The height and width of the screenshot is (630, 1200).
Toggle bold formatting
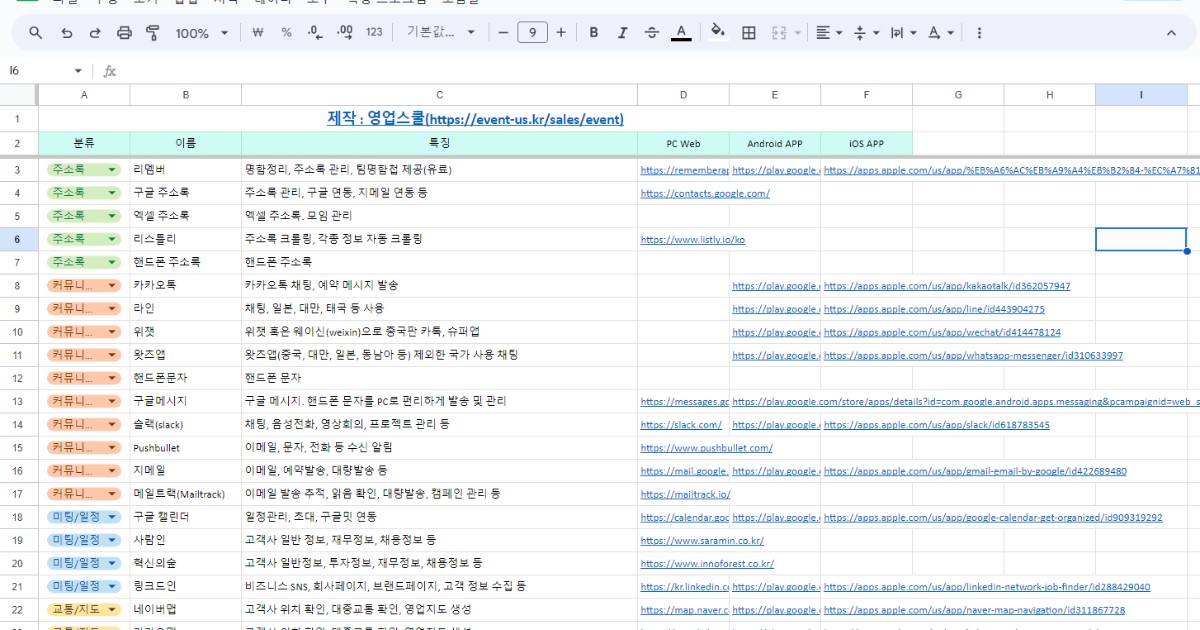click(x=593, y=32)
